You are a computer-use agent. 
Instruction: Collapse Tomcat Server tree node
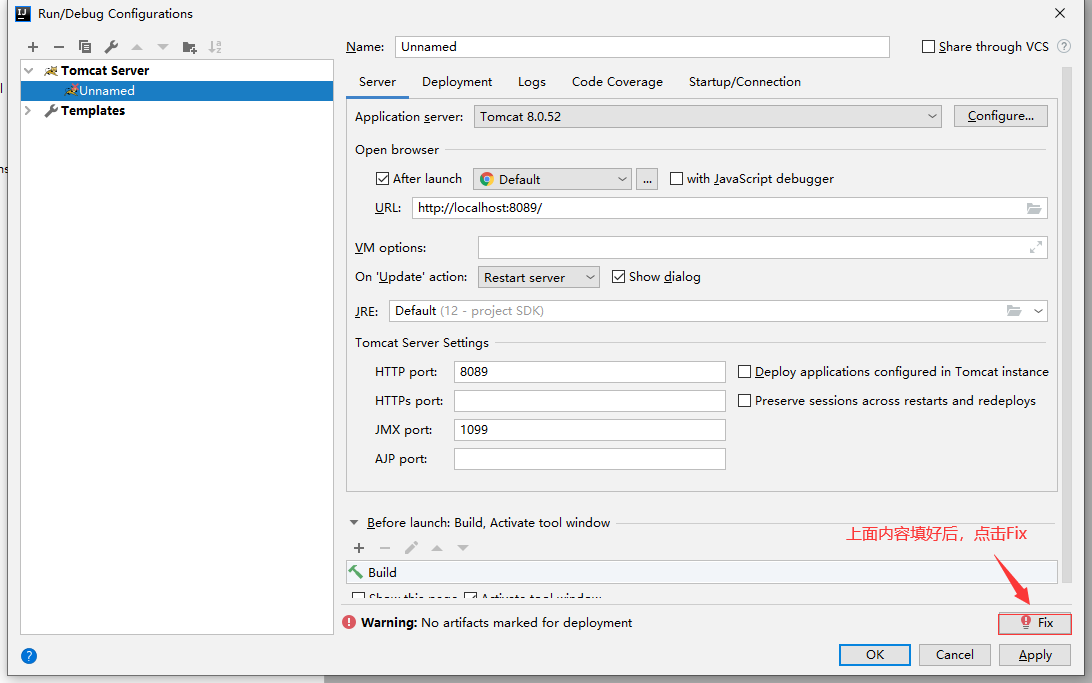click(x=29, y=70)
